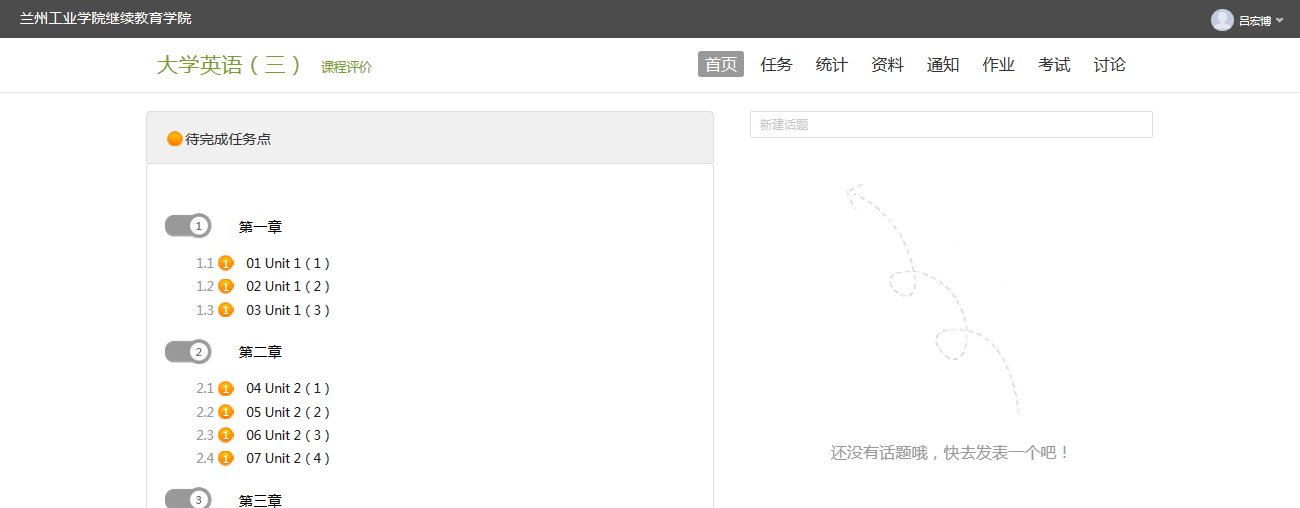Toggle the chapter 3 pill switch

188,499
